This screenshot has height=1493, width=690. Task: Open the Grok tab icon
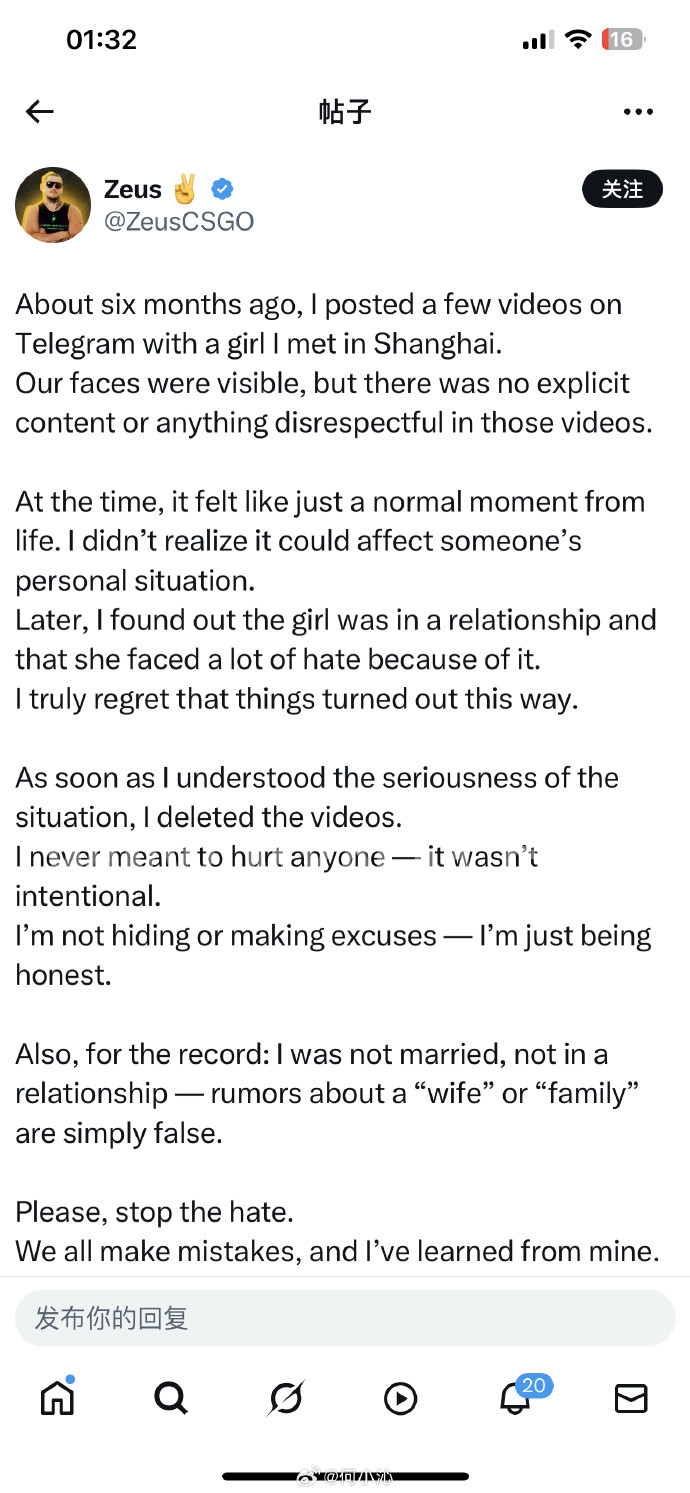(286, 1398)
